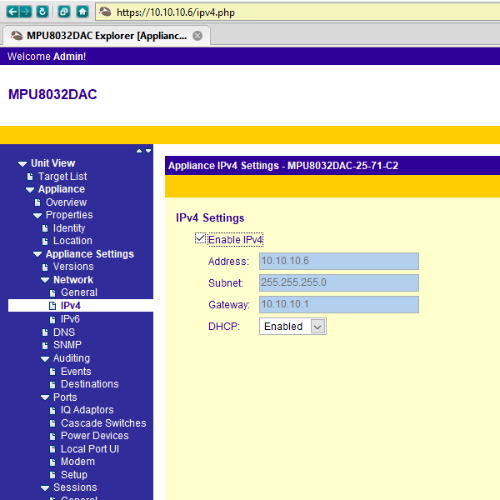Uncheck the Enable IPv4 checkbox
The image size is (500, 500).
coord(200,238)
